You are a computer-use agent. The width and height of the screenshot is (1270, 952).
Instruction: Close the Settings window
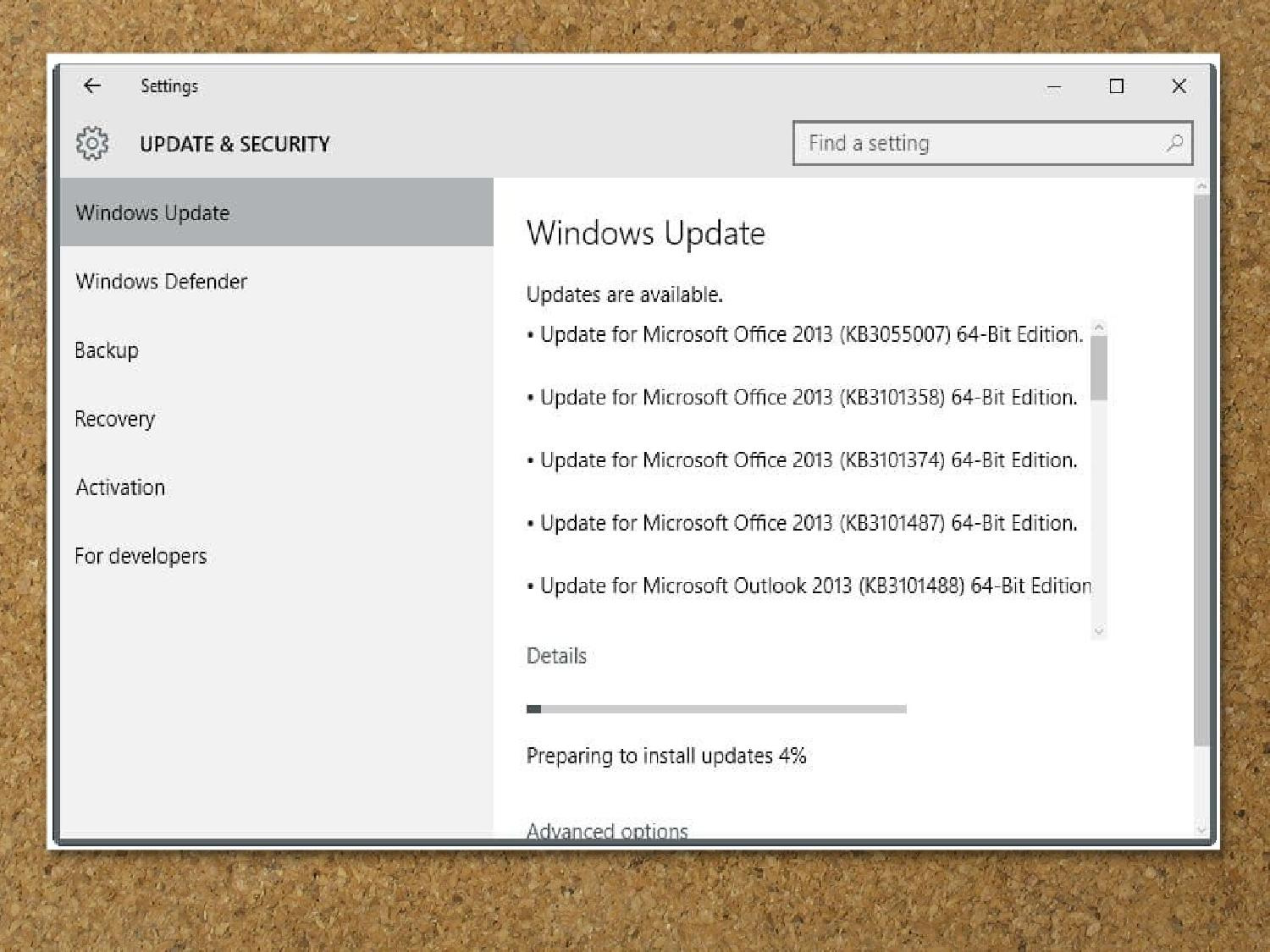pyautogui.click(x=1179, y=86)
